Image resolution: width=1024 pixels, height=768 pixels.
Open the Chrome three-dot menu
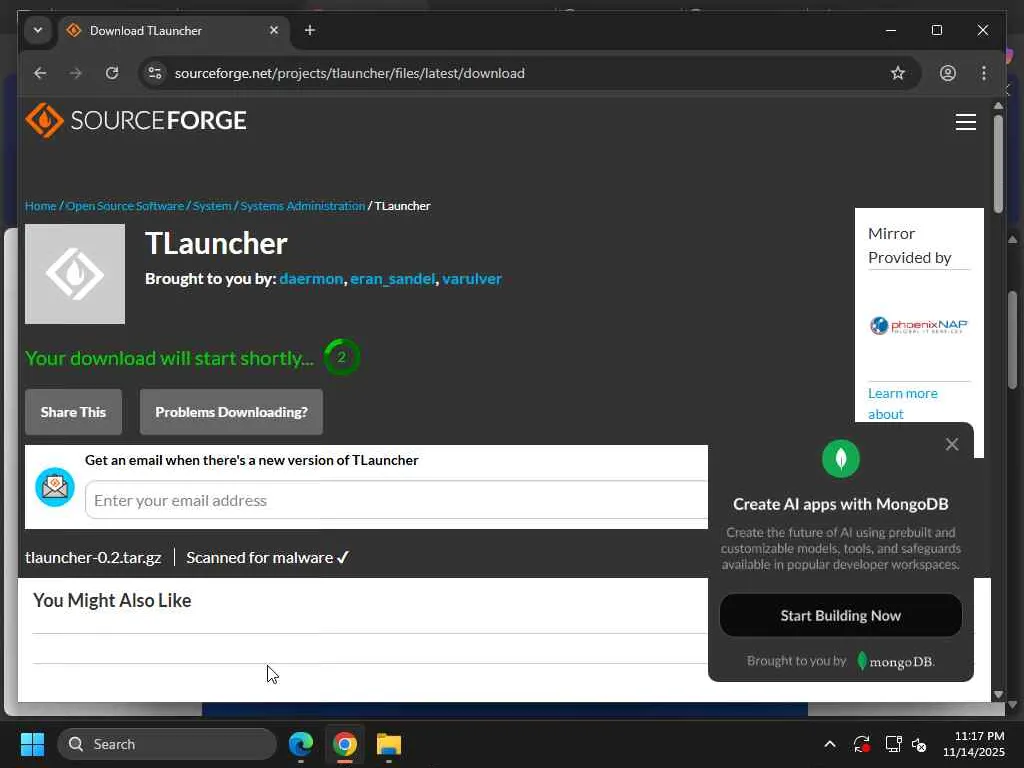coord(984,73)
